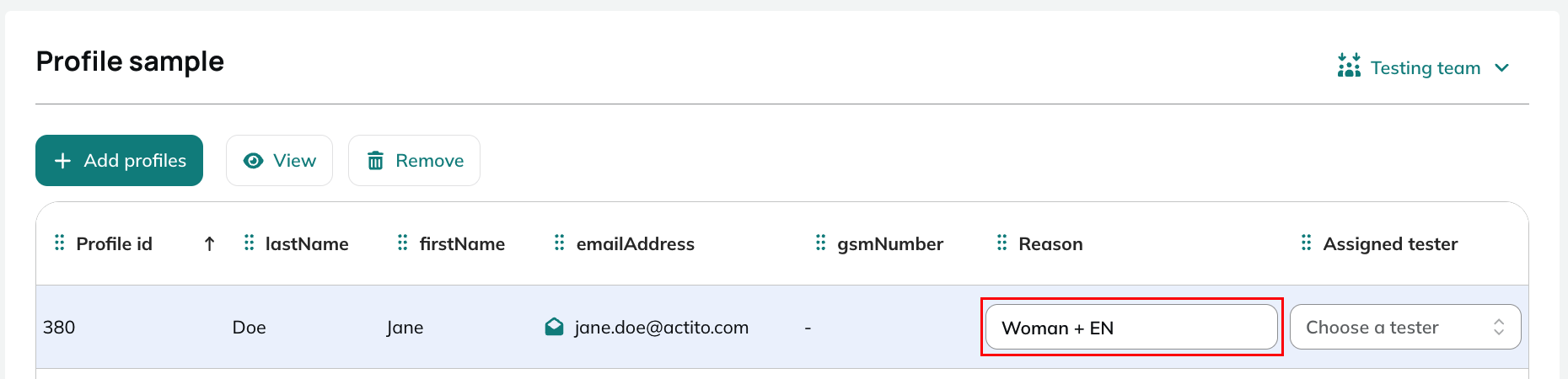Viewport: 1568px width, 379px height.
Task: Select the Reason field containing Woman + EN
Action: coord(1131,327)
